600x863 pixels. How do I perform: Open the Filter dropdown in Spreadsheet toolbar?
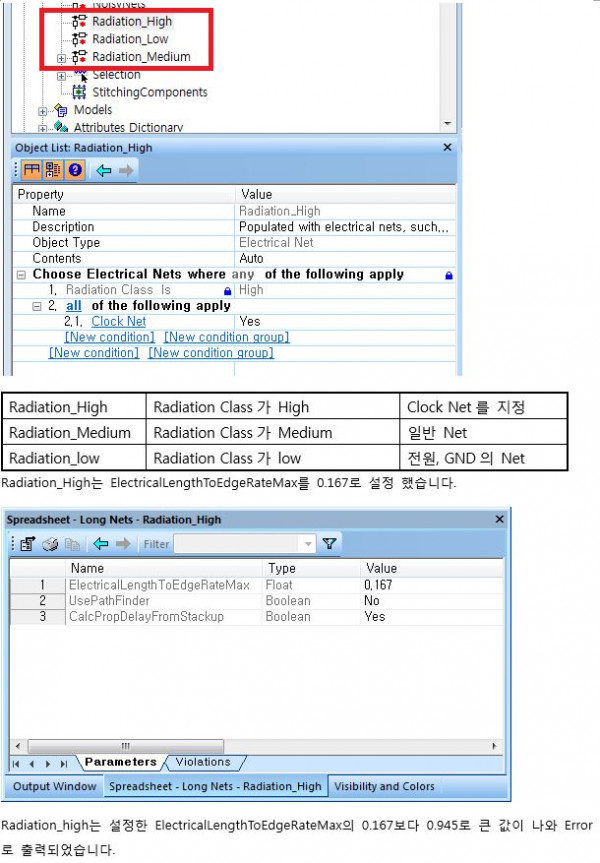point(308,544)
